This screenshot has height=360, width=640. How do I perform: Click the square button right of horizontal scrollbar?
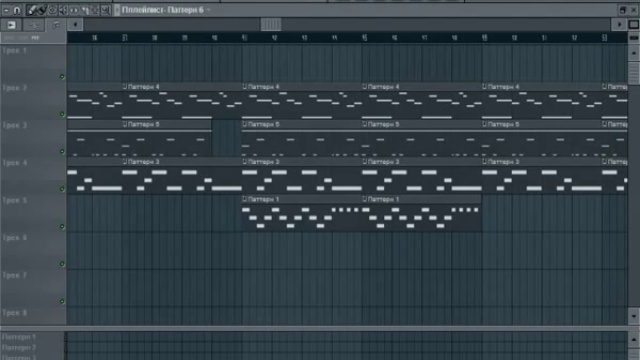coord(634,24)
